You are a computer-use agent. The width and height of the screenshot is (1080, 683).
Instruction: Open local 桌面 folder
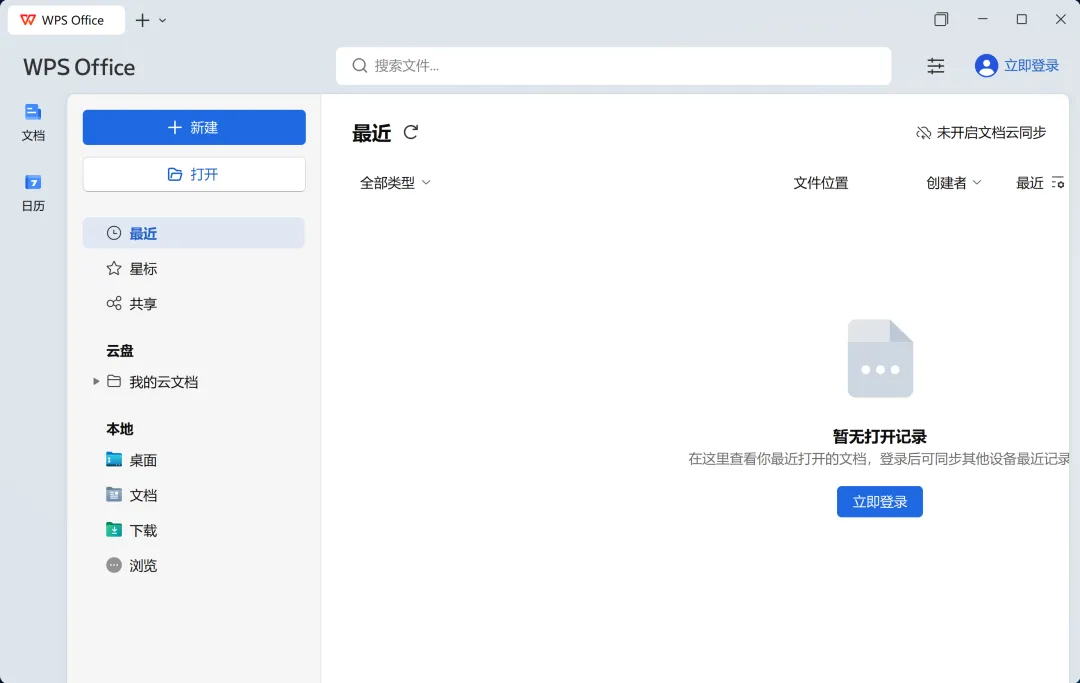click(x=132, y=460)
